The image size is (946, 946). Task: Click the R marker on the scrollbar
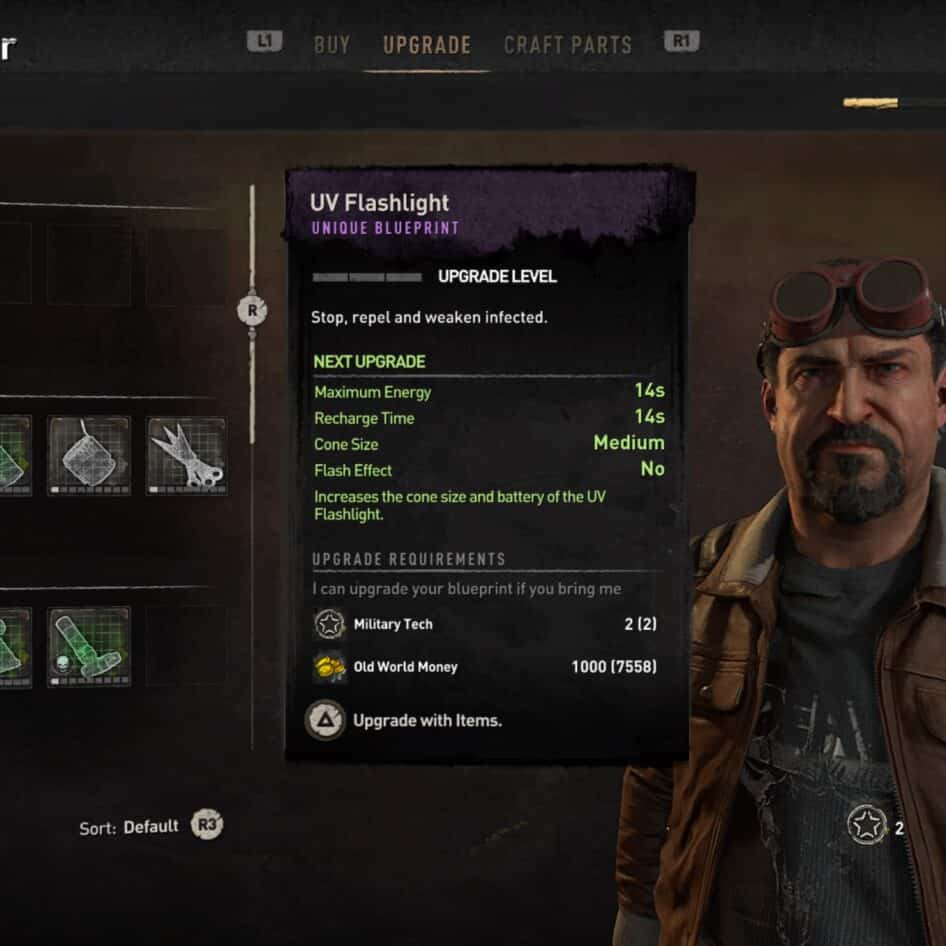tap(252, 310)
